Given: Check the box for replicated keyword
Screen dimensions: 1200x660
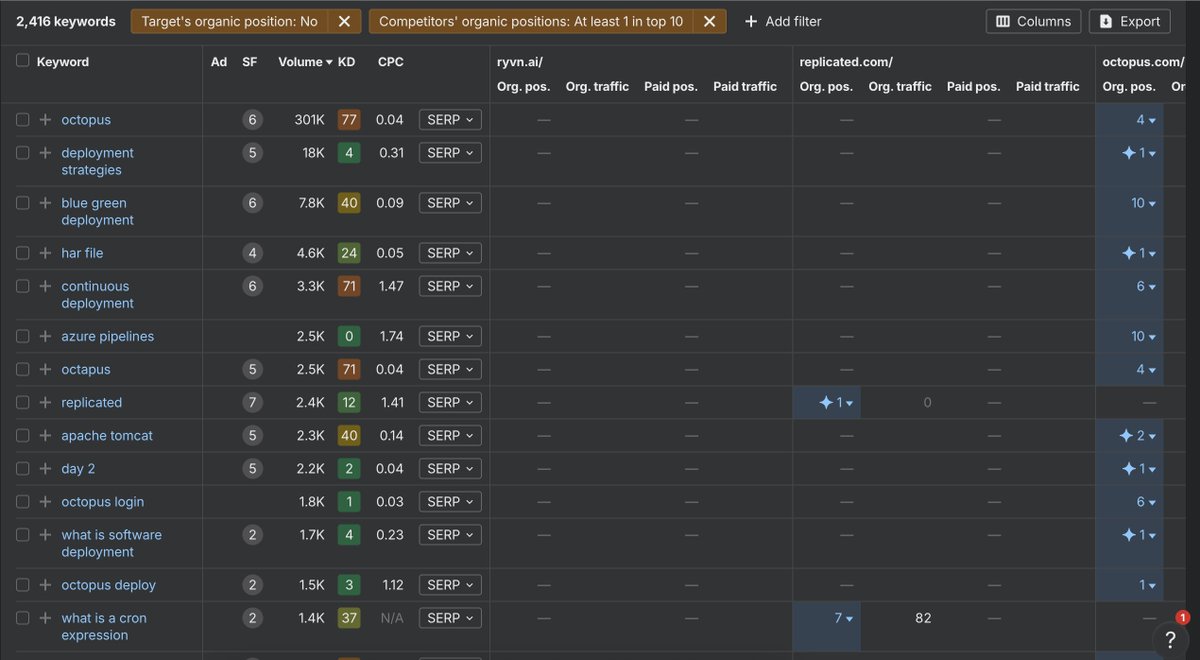Looking at the screenshot, I should point(23,402).
